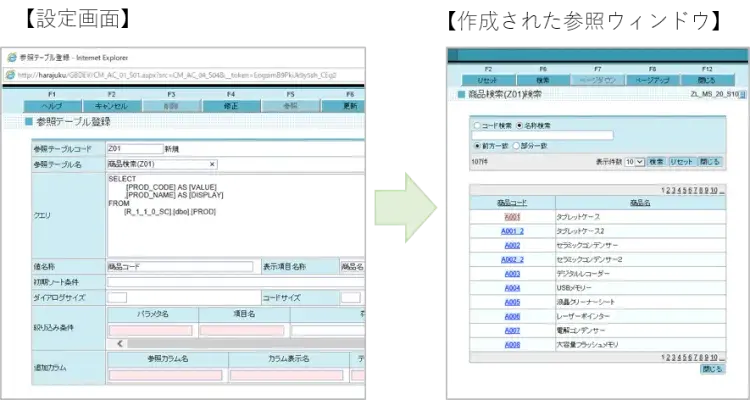Click the F6 検索 toolbar button in the search window
This screenshot has width=750, height=400.
click(543, 80)
